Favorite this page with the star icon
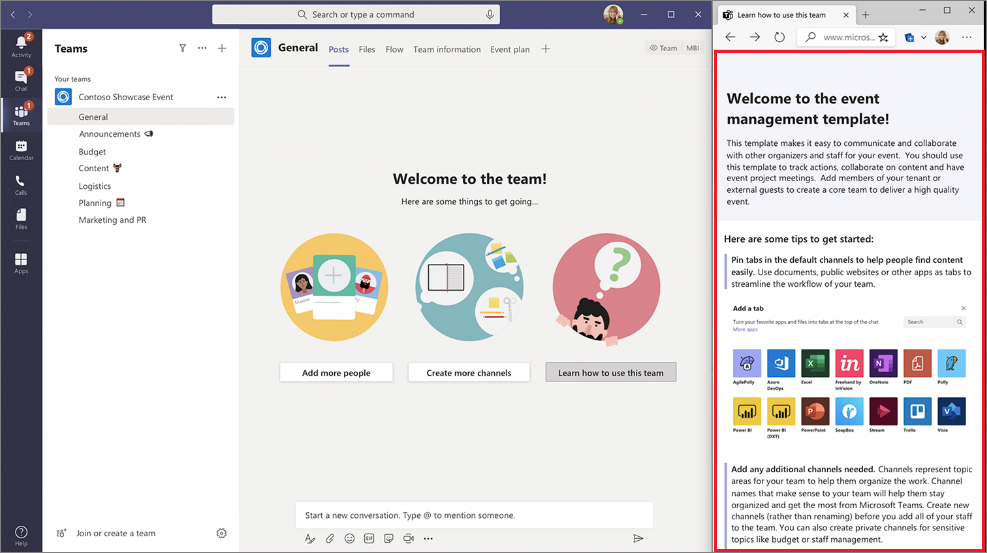Screen dimensions: 987x553 point(884,37)
